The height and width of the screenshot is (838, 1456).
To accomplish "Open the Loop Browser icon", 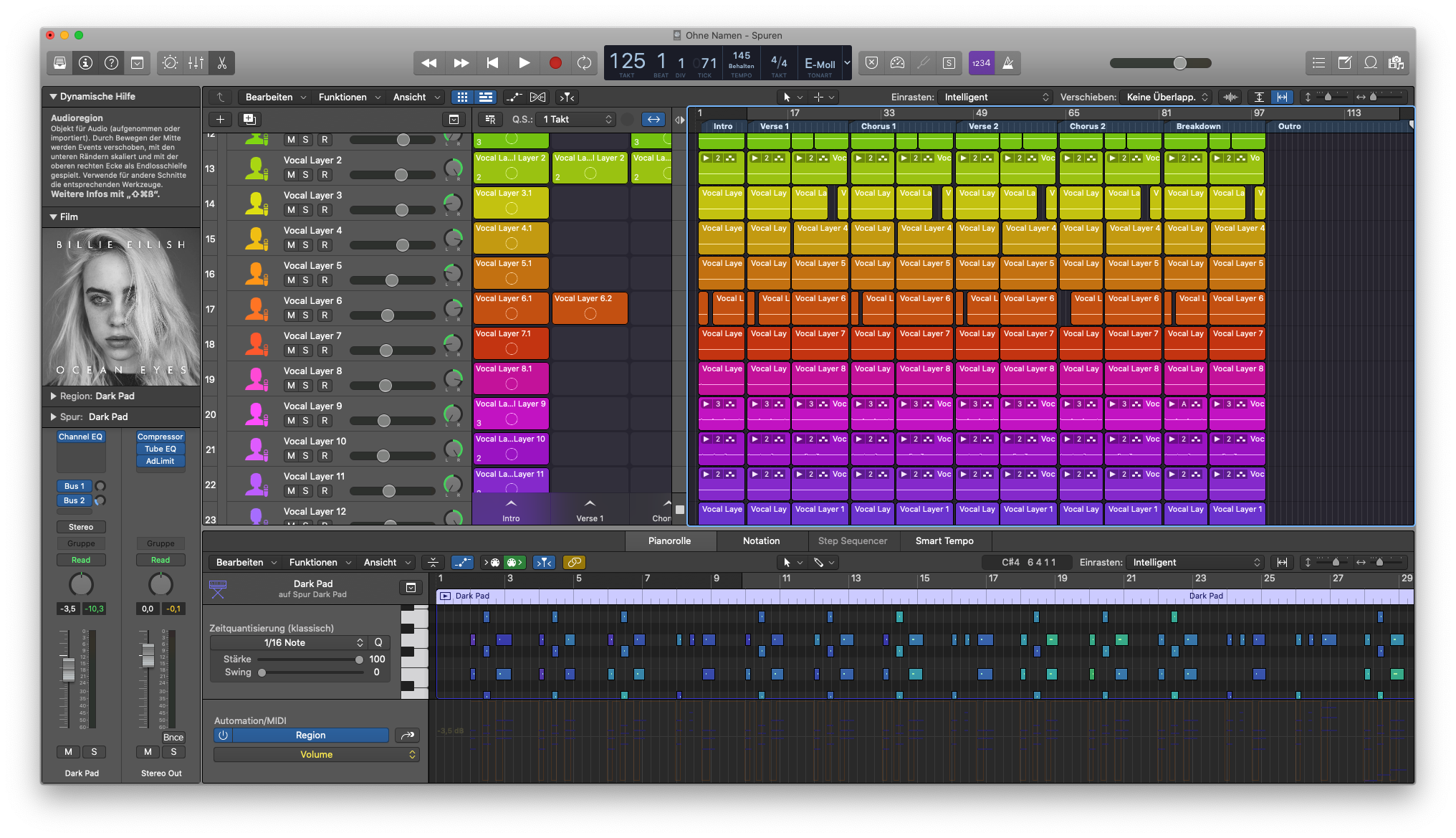I will click(x=1370, y=63).
